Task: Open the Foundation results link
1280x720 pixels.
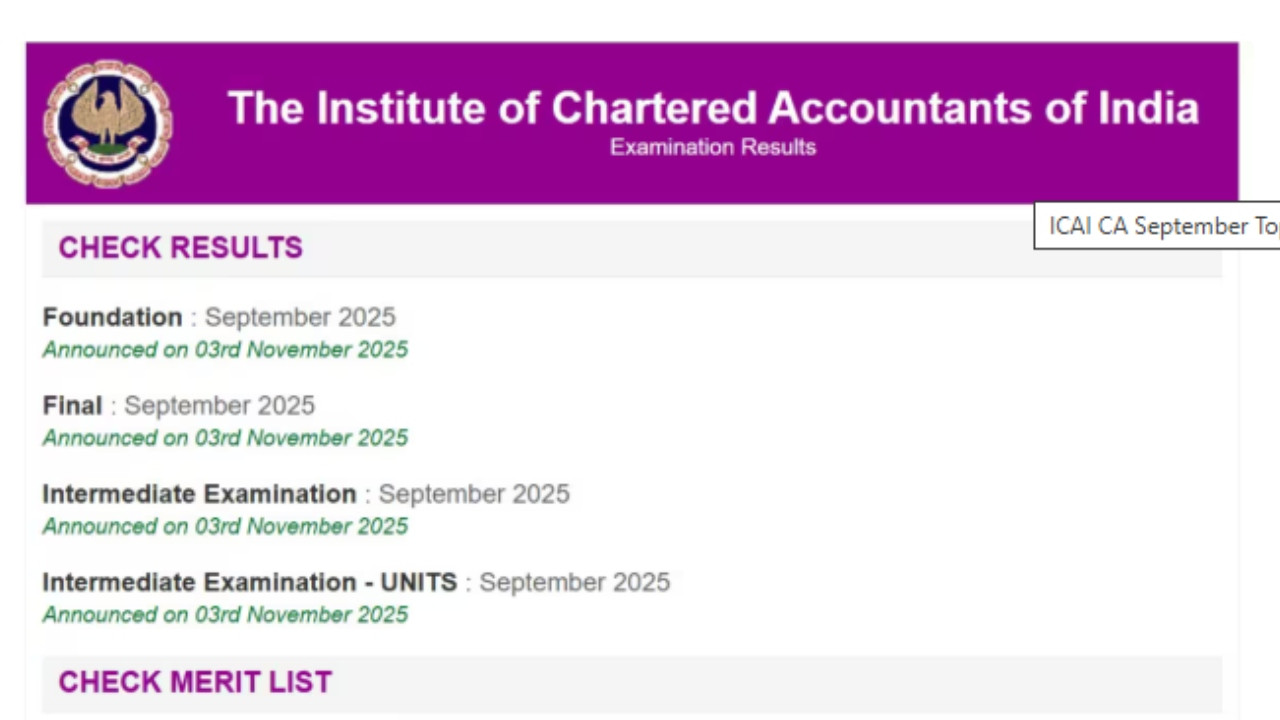Action: pos(112,317)
